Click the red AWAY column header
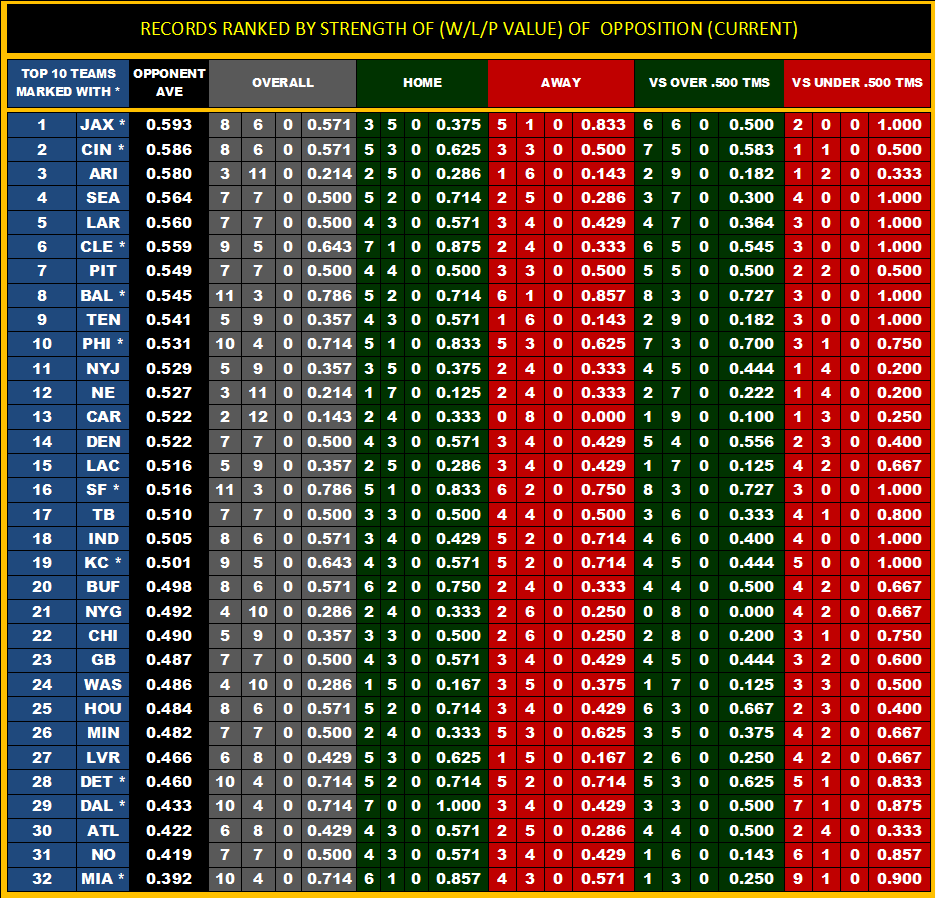The height and width of the screenshot is (899, 936). click(x=560, y=82)
